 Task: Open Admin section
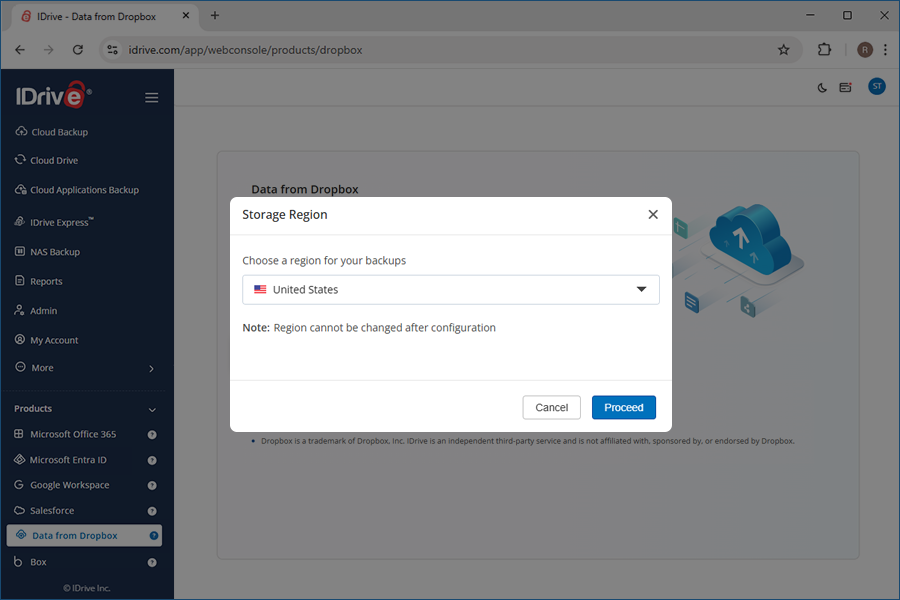pyautogui.click(x=36, y=311)
